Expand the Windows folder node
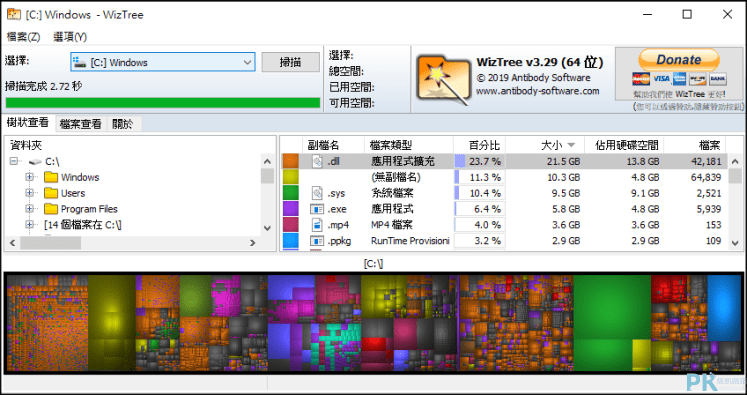Screen dimensions: 747x395 click(30, 177)
